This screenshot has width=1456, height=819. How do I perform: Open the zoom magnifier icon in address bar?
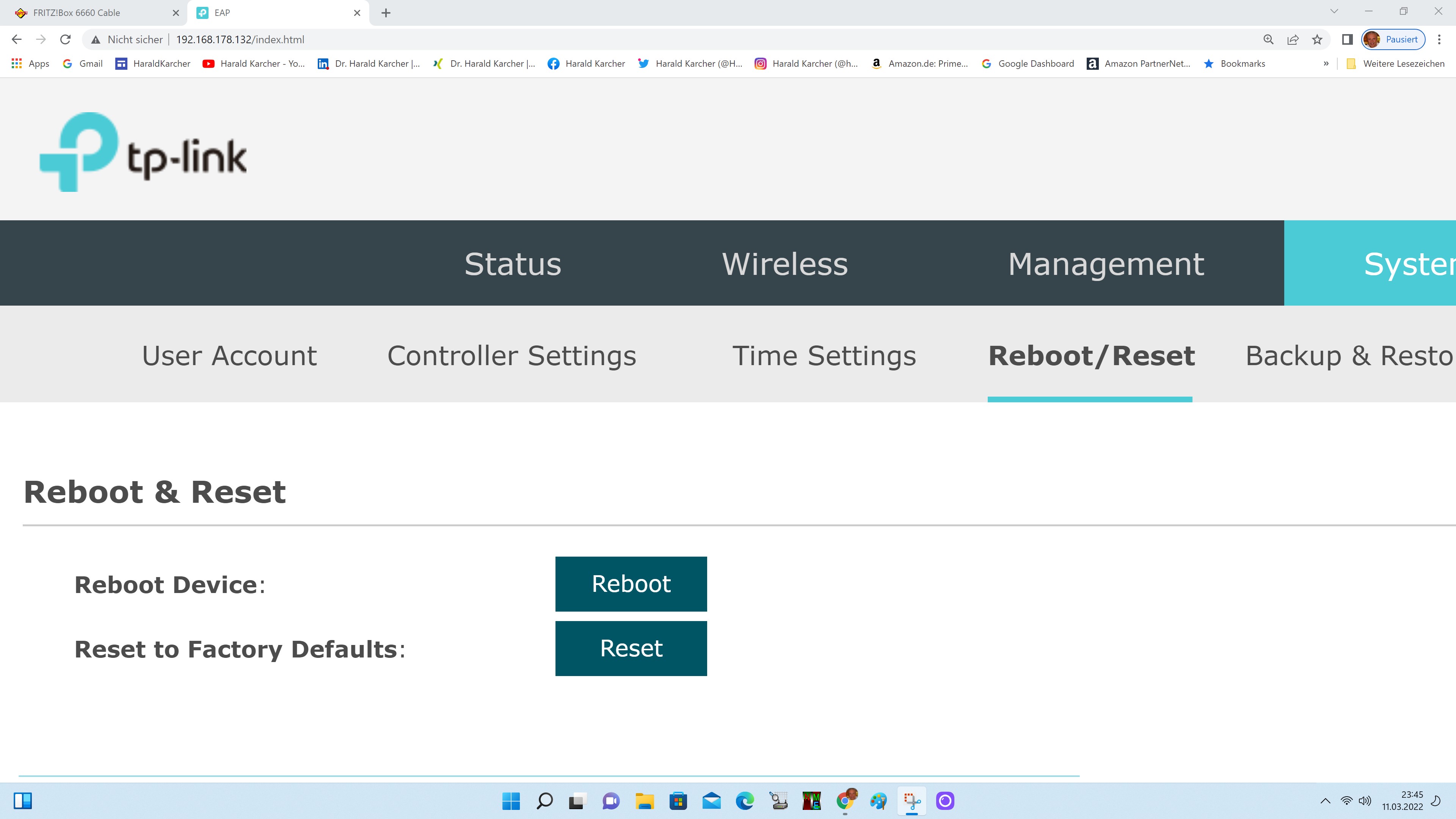pos(1269,39)
